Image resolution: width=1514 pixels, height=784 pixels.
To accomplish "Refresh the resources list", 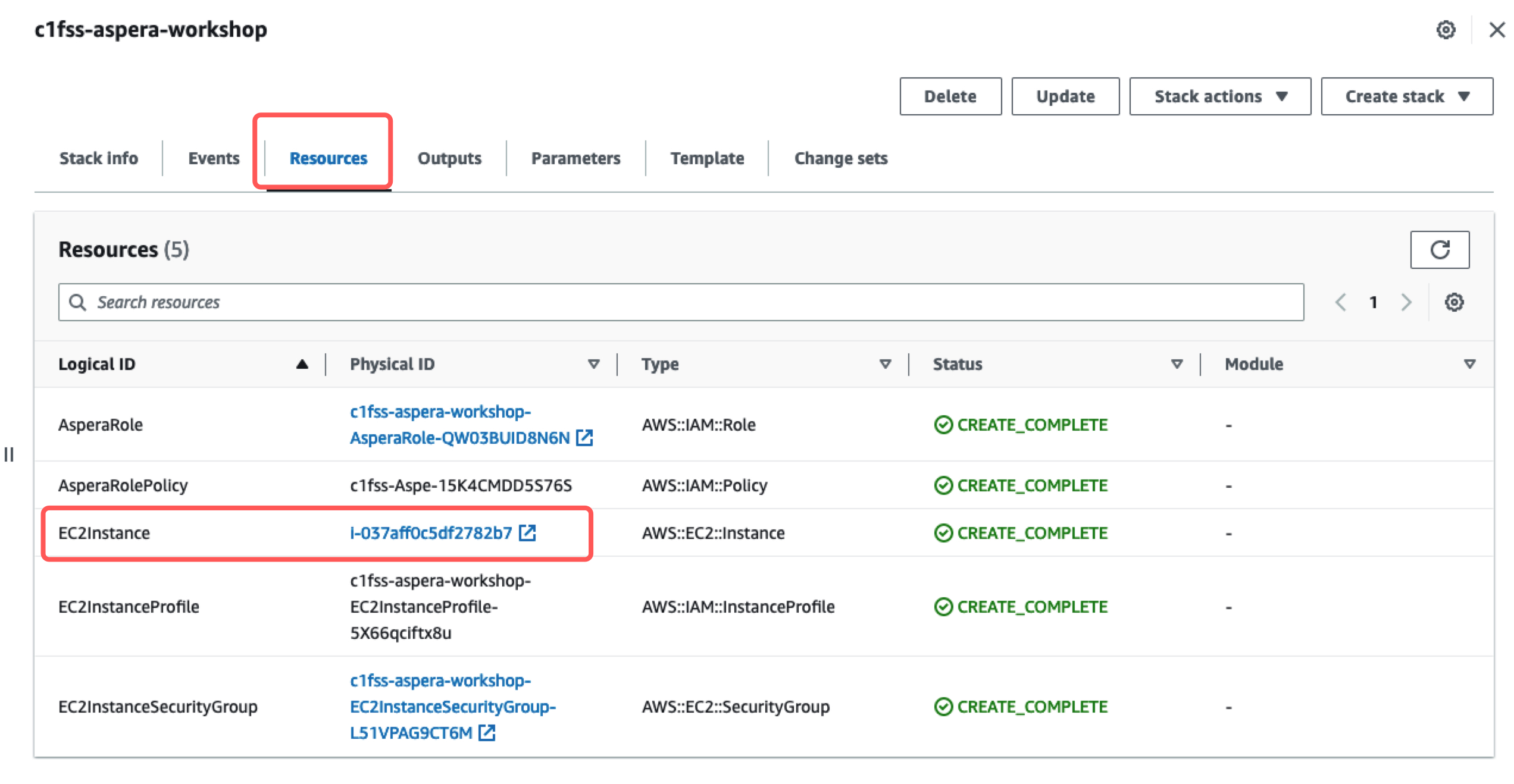I will tap(1440, 250).
